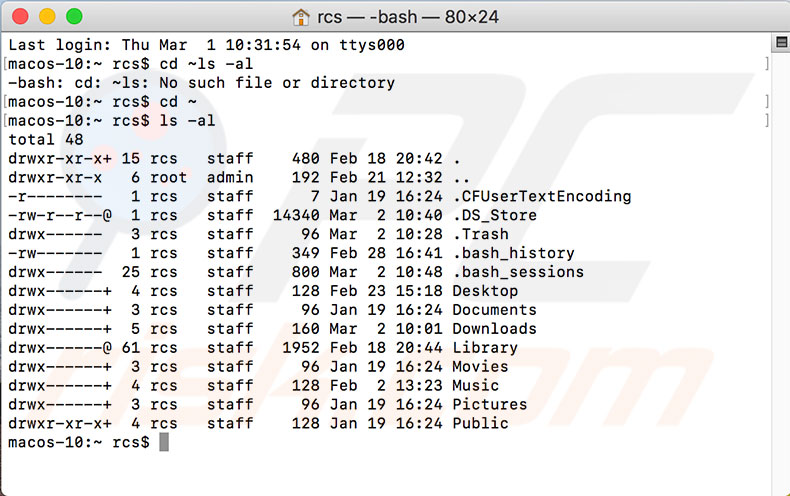This screenshot has height=496, width=790.
Task: Click the split pane icon at top right
Action: point(781,42)
